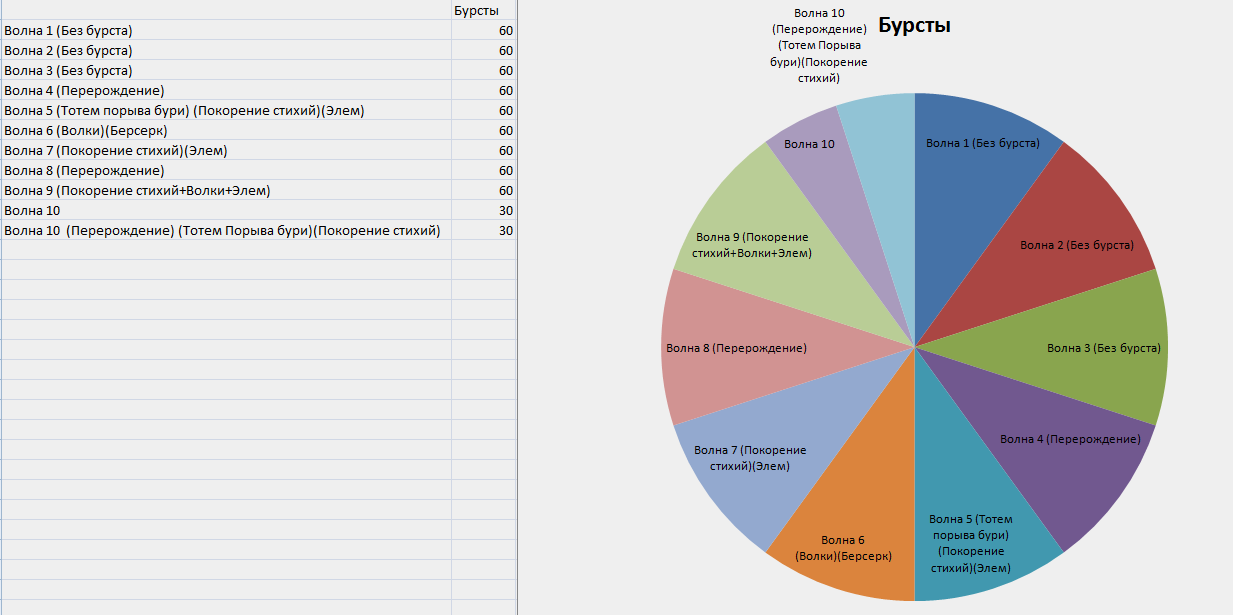Screen dimensions: 1233x615
Task: Select the value 60 in the Волна 5 row
Action: (x=484, y=110)
